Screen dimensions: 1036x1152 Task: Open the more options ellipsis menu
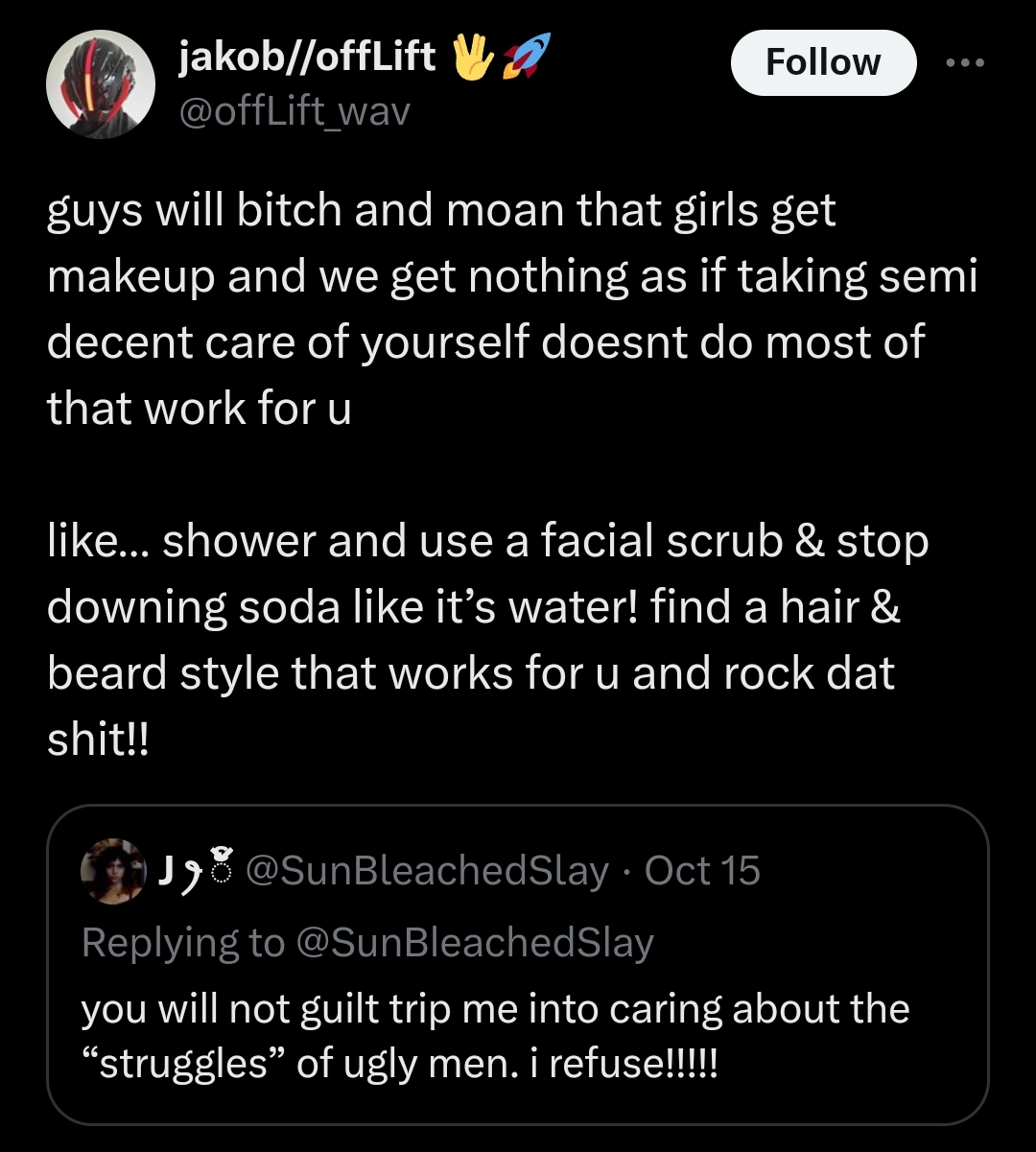click(964, 62)
